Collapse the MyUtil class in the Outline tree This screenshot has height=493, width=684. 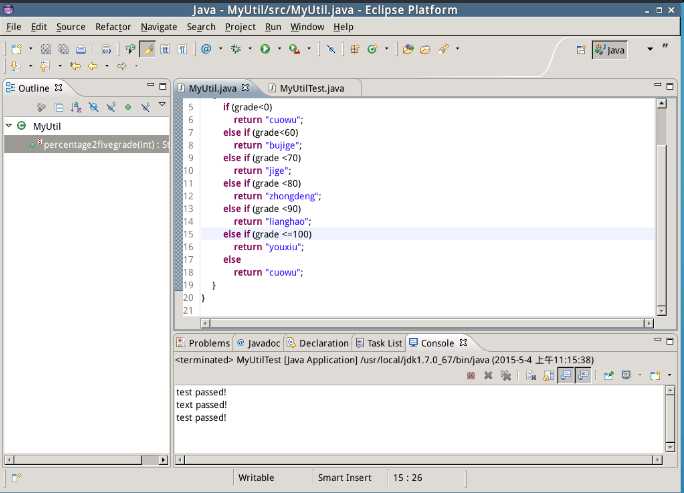pos(9,126)
